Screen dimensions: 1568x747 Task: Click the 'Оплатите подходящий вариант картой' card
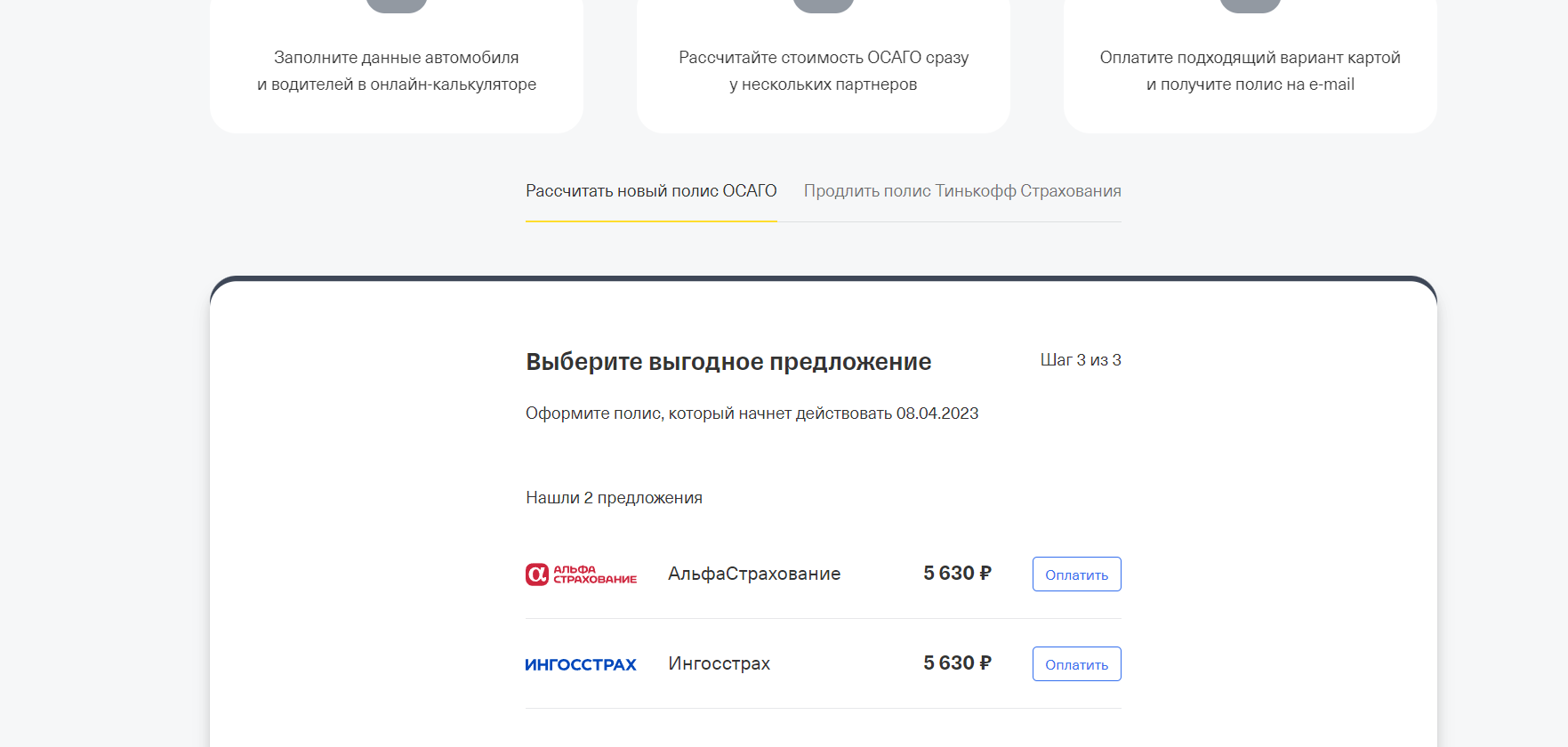(x=1250, y=67)
